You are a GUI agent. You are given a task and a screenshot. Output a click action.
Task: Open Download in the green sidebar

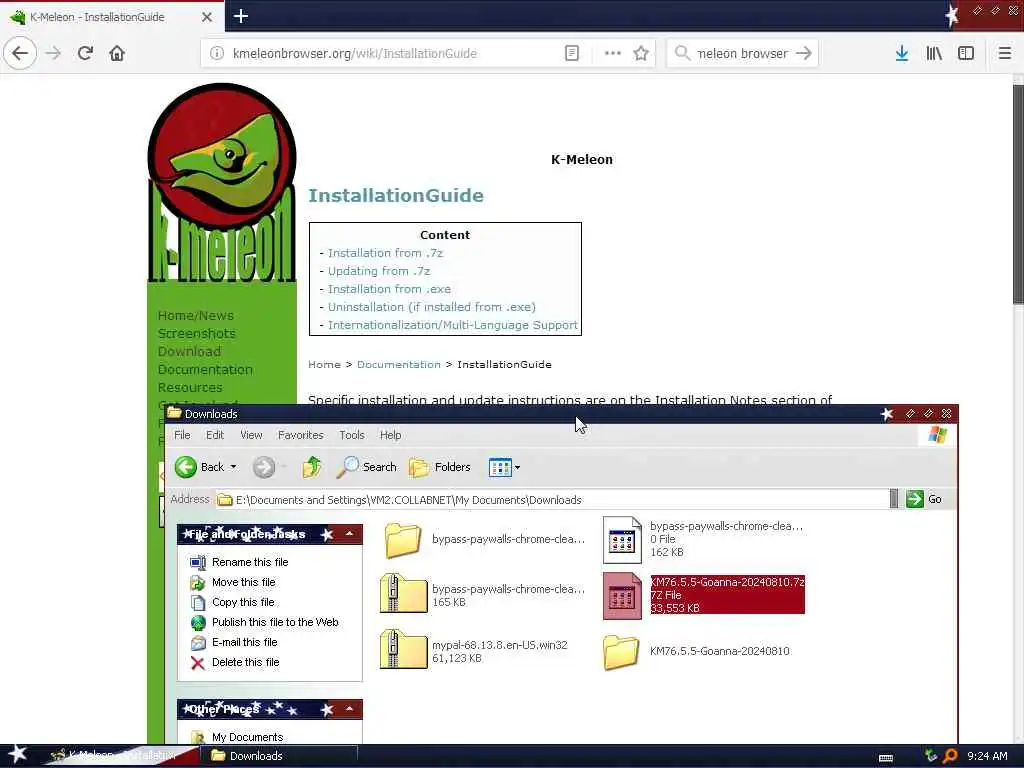coord(189,351)
